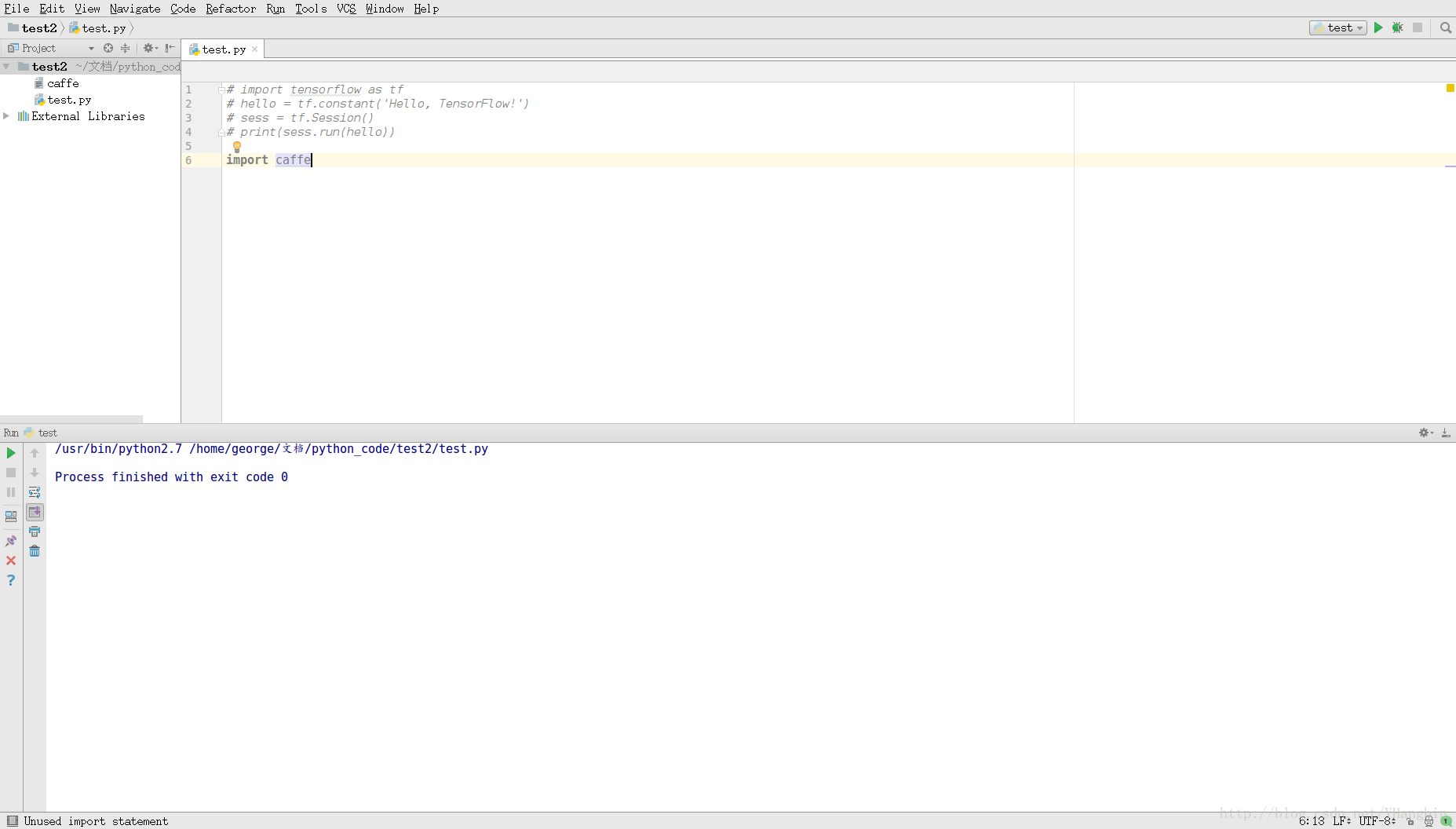Image resolution: width=1456 pixels, height=829 pixels.
Task: Open Run panel settings gear
Action: coord(1426,433)
